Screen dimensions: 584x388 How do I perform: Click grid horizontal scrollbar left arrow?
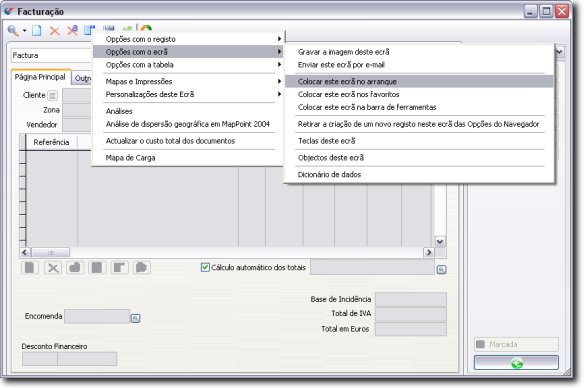click(25, 252)
